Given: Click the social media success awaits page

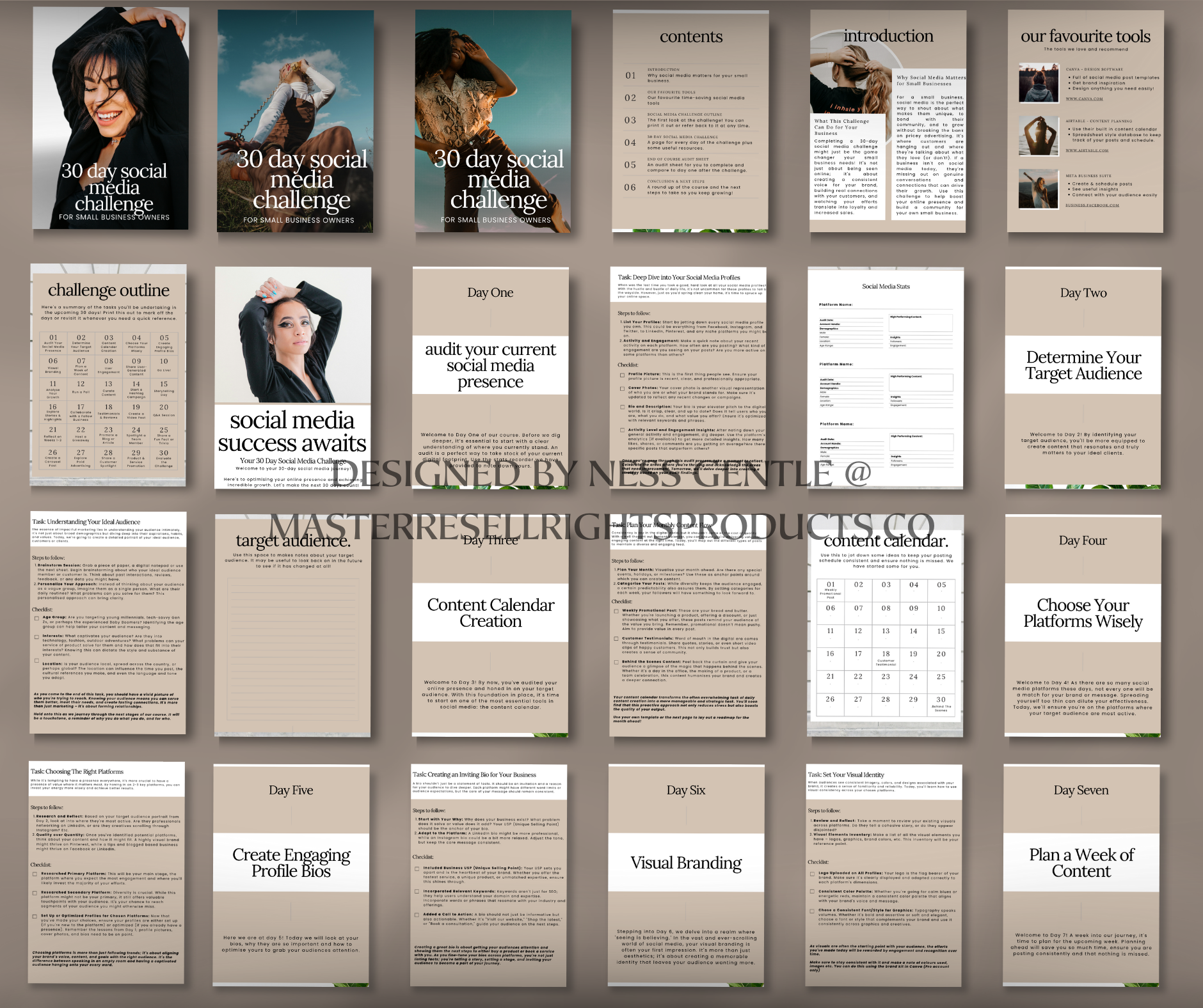Looking at the screenshot, I should coord(292,377).
